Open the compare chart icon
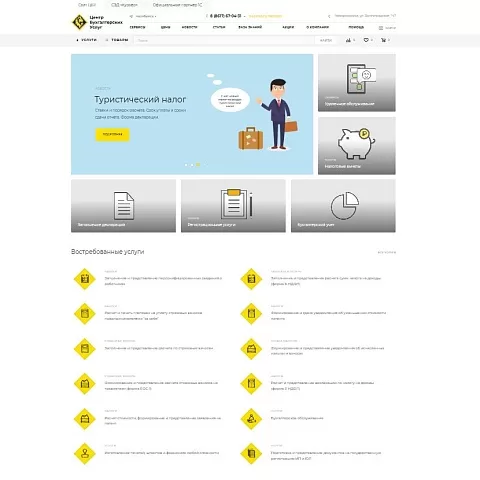This screenshot has height=480, width=480. [x=348, y=40]
